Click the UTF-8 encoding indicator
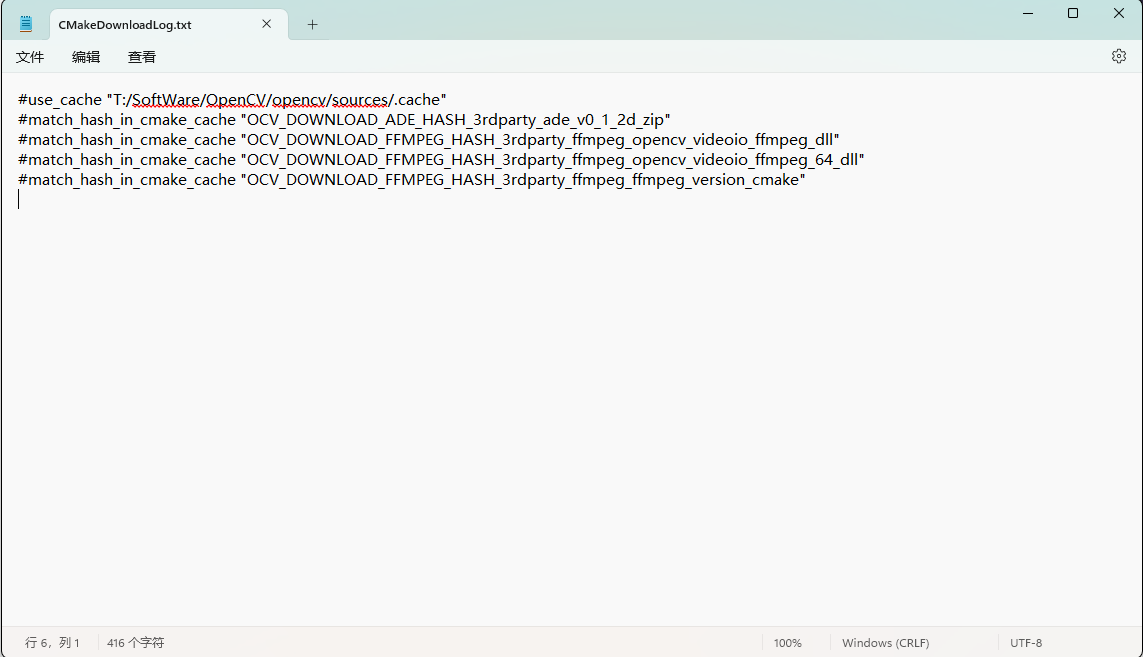Viewport: 1143px width, 657px height. [x=1026, y=643]
